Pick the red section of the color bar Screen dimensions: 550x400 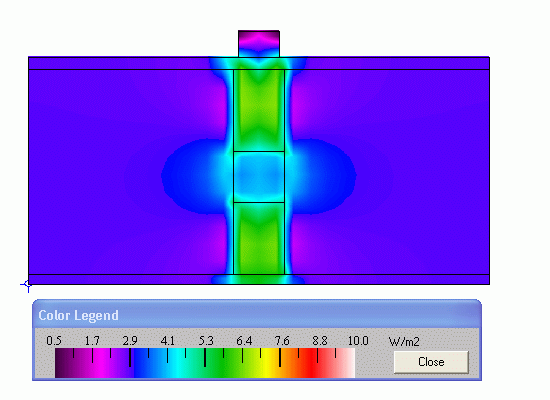pyautogui.click(x=312, y=363)
